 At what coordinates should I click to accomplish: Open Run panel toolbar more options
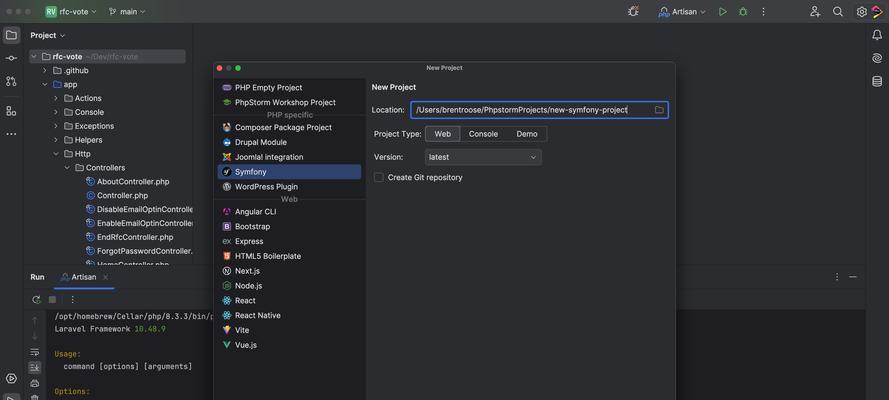[x=73, y=300]
